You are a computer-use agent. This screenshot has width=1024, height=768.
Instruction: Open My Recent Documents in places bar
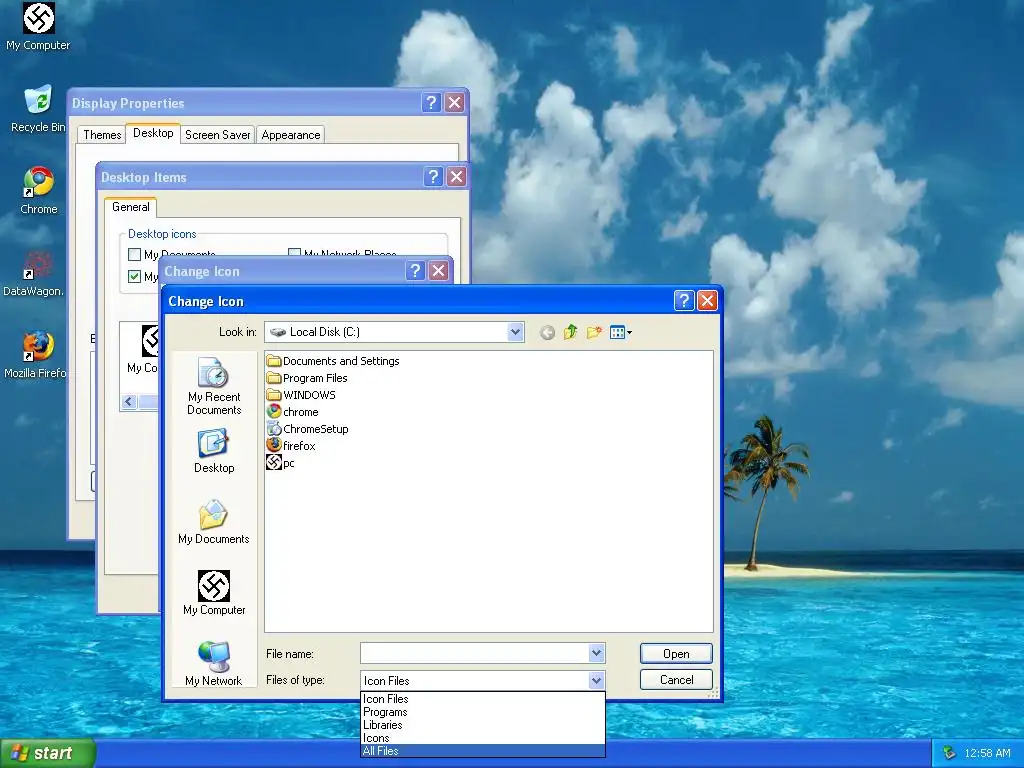pyautogui.click(x=214, y=386)
